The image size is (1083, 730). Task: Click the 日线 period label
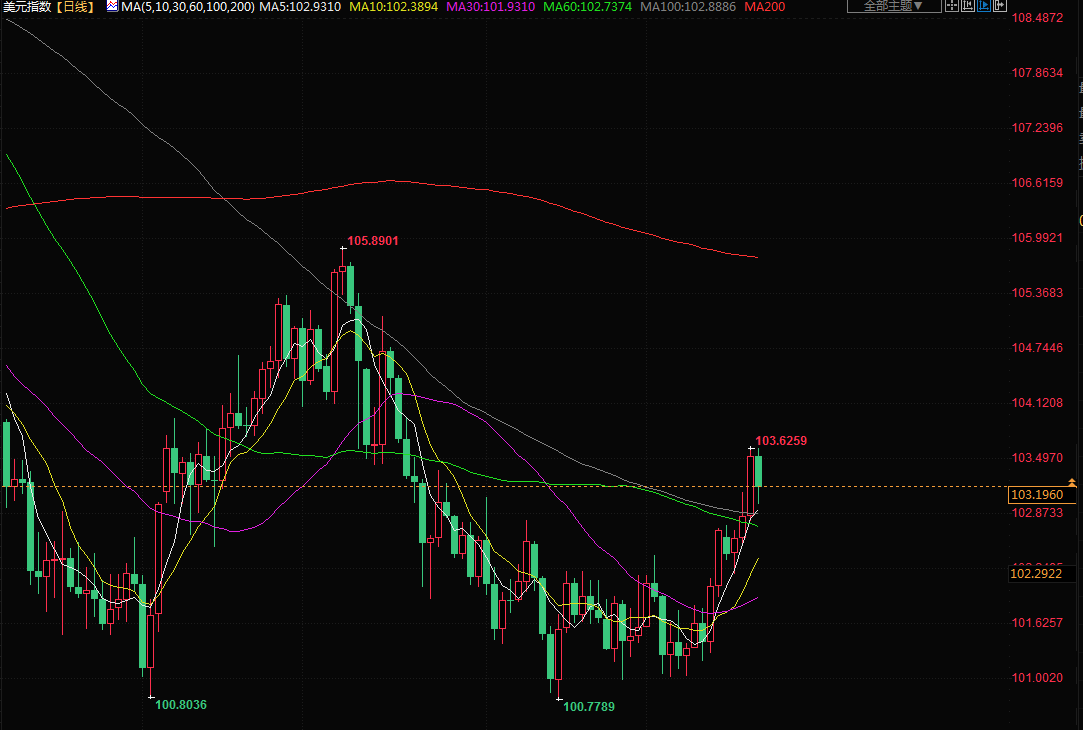click(75, 7)
